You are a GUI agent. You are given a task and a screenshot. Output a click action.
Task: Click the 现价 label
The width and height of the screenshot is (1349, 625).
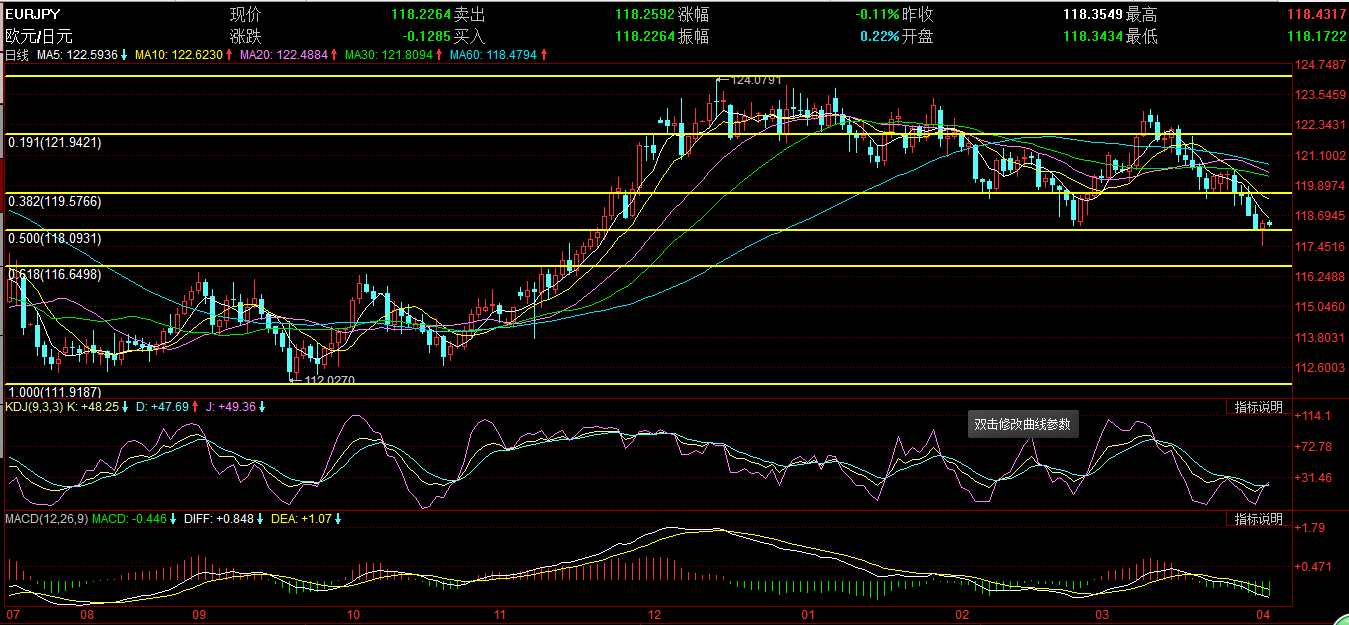tap(245, 15)
